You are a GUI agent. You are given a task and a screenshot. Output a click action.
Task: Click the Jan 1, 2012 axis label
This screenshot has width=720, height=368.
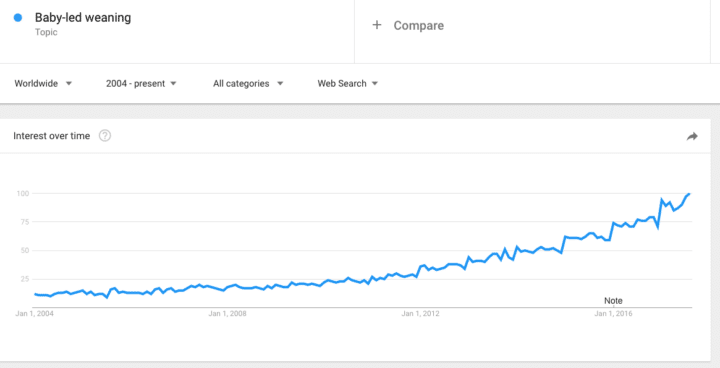(x=420, y=314)
